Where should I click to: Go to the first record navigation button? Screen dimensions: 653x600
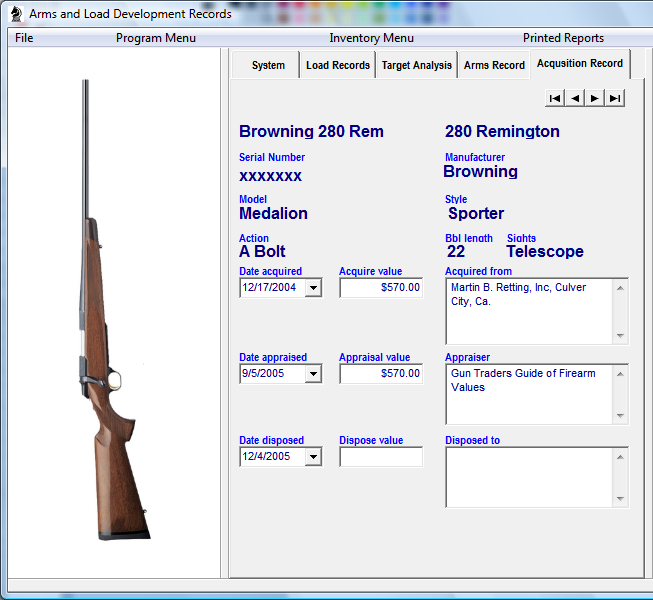555,98
